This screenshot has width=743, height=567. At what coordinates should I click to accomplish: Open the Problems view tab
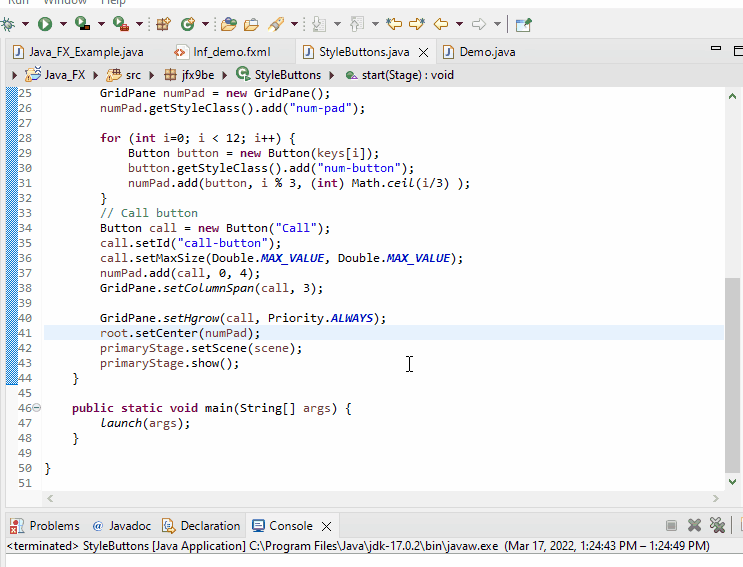pyautogui.click(x=54, y=526)
